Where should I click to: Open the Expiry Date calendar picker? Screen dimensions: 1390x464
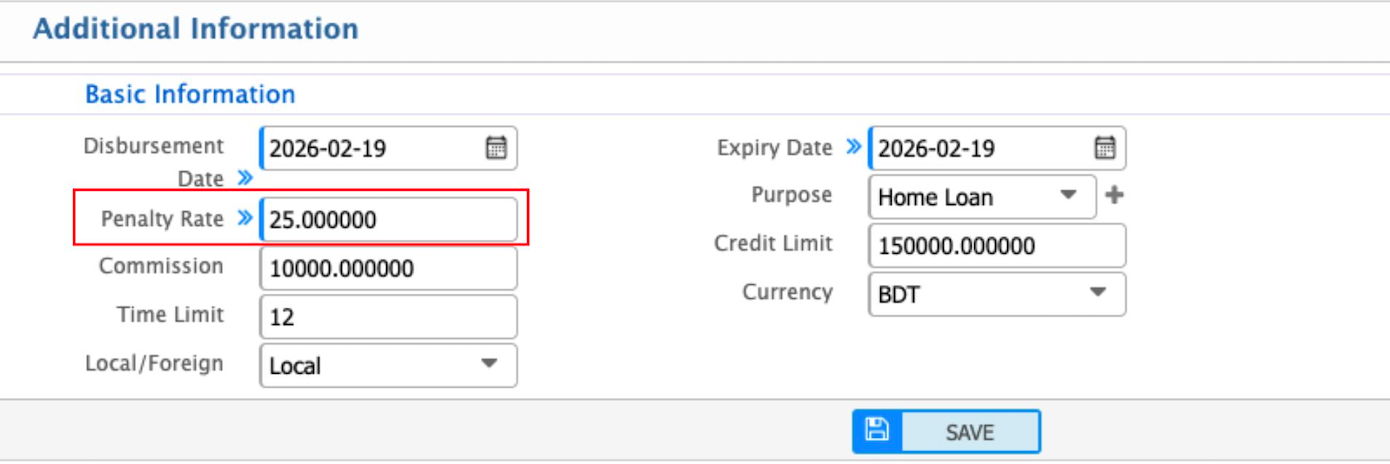point(1104,149)
